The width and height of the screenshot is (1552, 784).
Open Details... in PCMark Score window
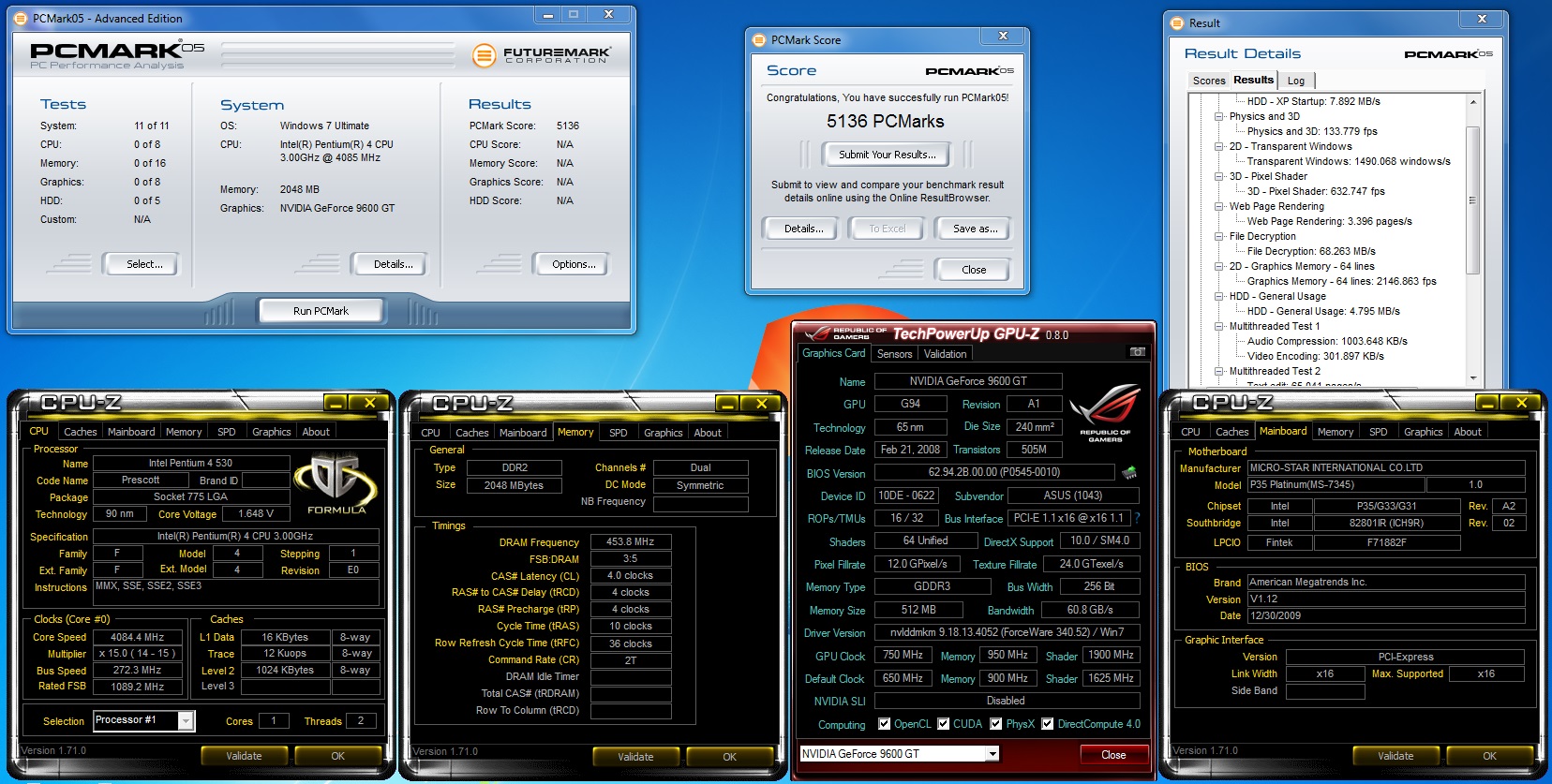click(x=803, y=229)
